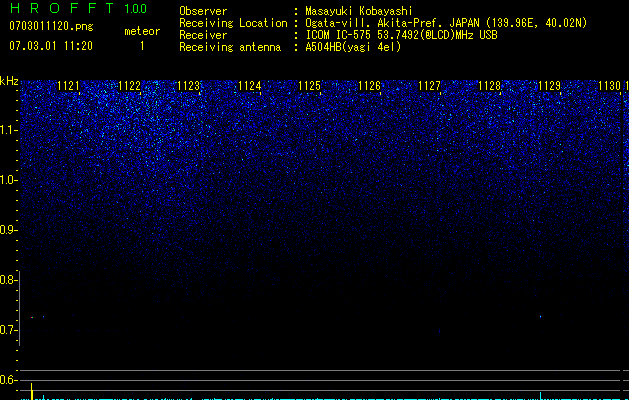This screenshot has height=400, width=629.
Task: Click the Receiving antenna field label
Action: (230, 47)
